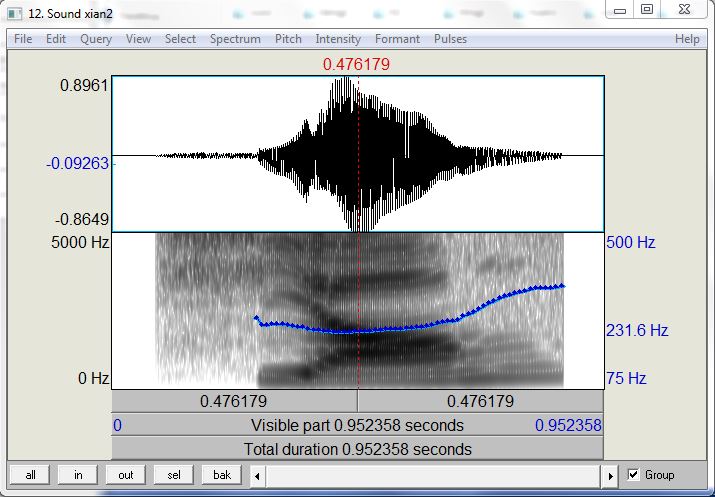Click the Praat window icon in title bar
This screenshot has height=497, width=715.
(x=15, y=14)
